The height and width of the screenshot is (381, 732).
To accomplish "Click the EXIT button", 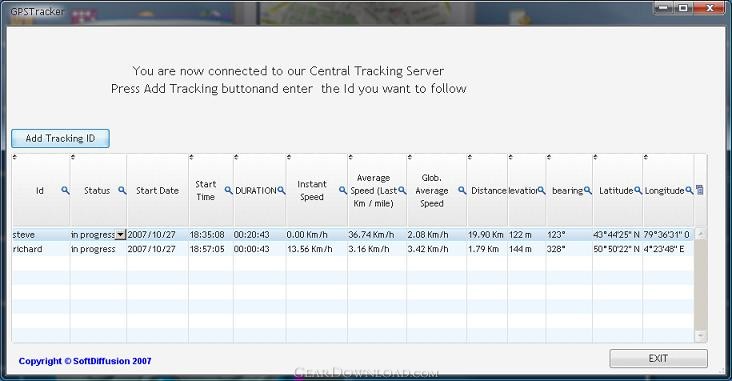I will coord(658,359).
